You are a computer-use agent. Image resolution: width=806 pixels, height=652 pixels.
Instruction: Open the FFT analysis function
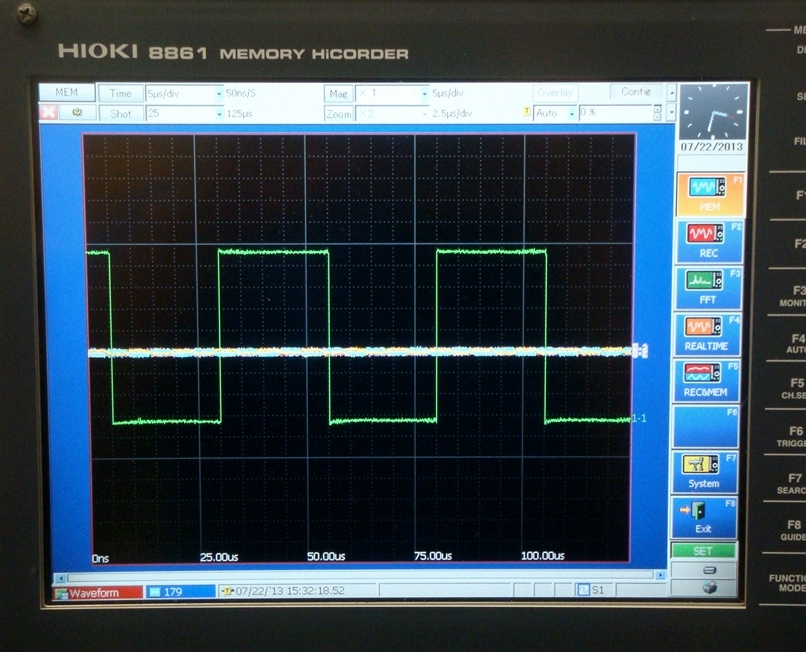pos(707,287)
